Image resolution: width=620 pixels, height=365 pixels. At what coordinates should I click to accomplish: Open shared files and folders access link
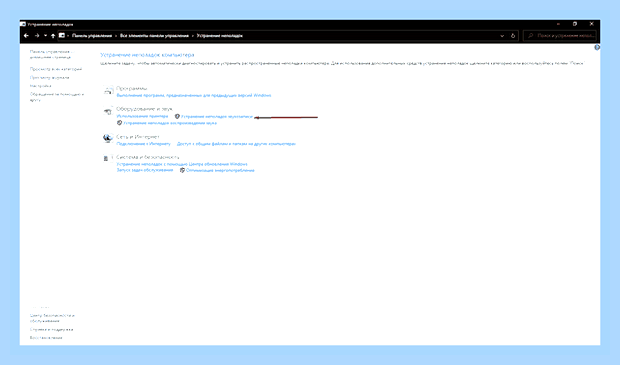236,144
